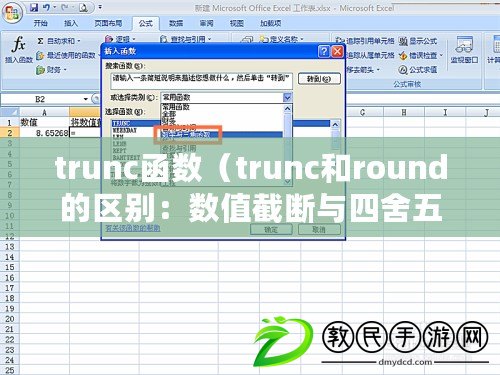Click 公式求值 tool
This screenshot has height=375, width=500.
[418, 70]
